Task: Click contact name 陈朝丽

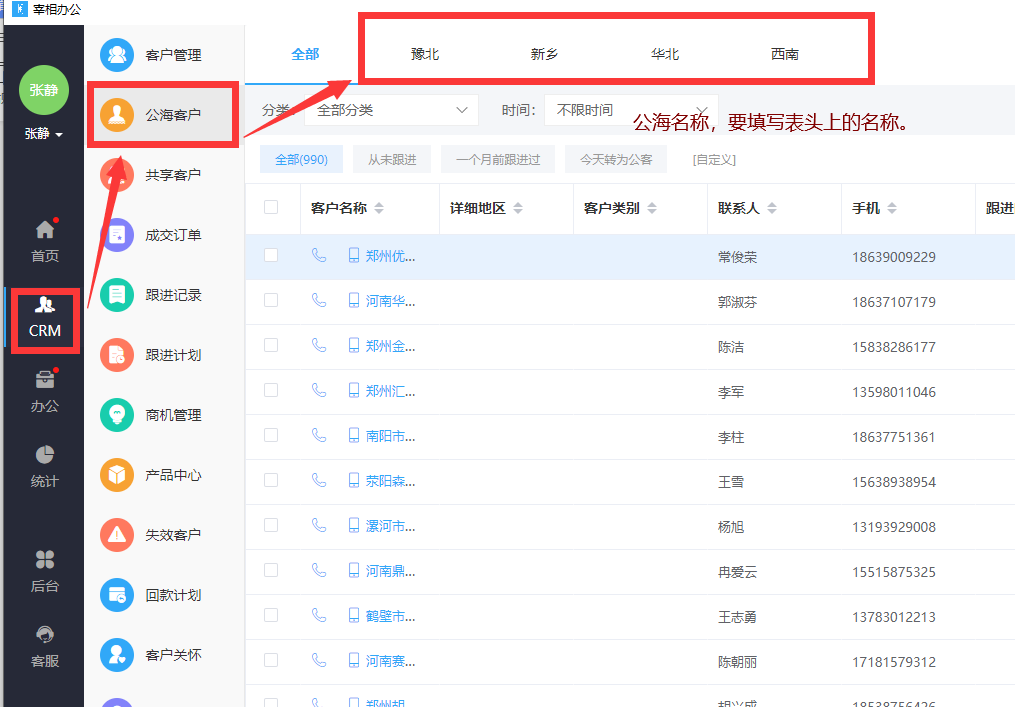Action: (737, 662)
